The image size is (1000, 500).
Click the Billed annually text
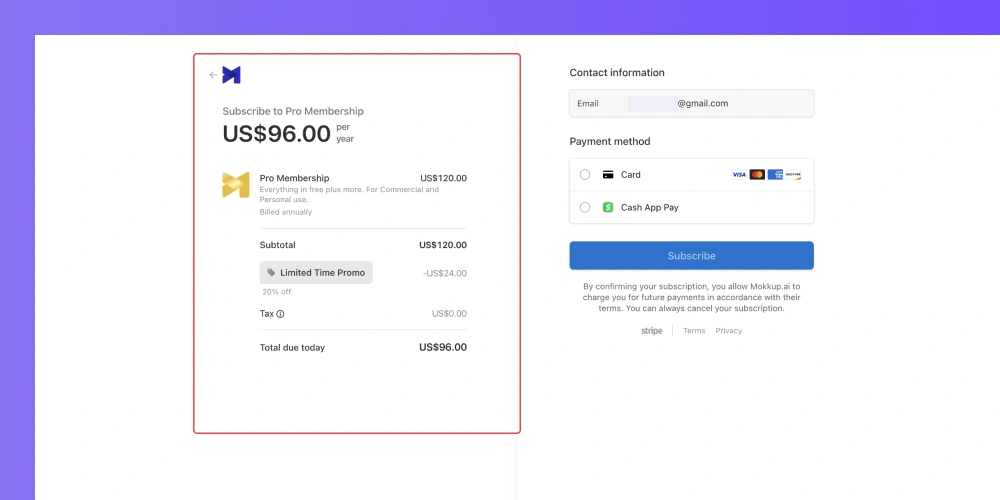pos(286,212)
